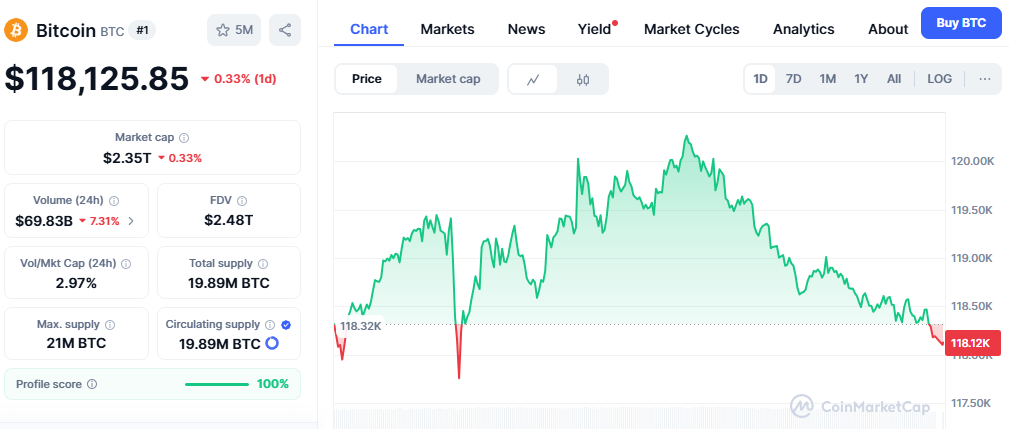The height and width of the screenshot is (429, 1009).
Task: Click the Bitcoin logo icon
Action: click(16, 31)
